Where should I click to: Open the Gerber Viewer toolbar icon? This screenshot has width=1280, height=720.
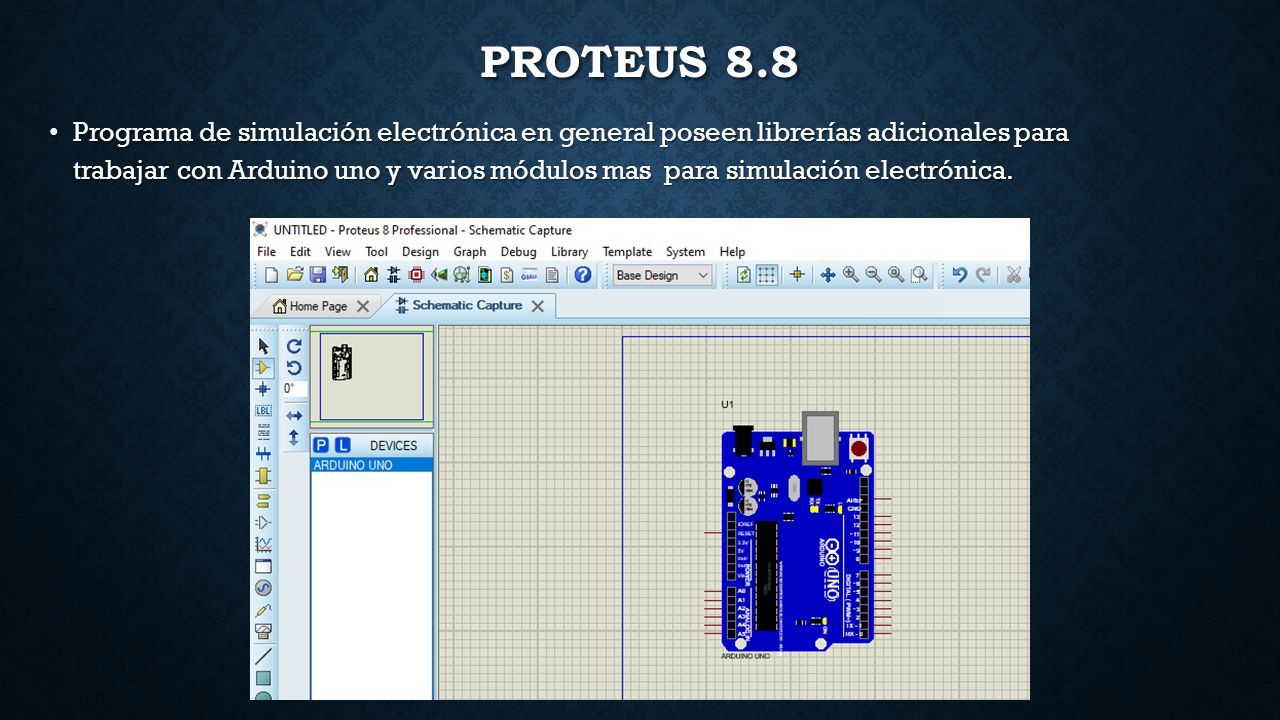(461, 275)
